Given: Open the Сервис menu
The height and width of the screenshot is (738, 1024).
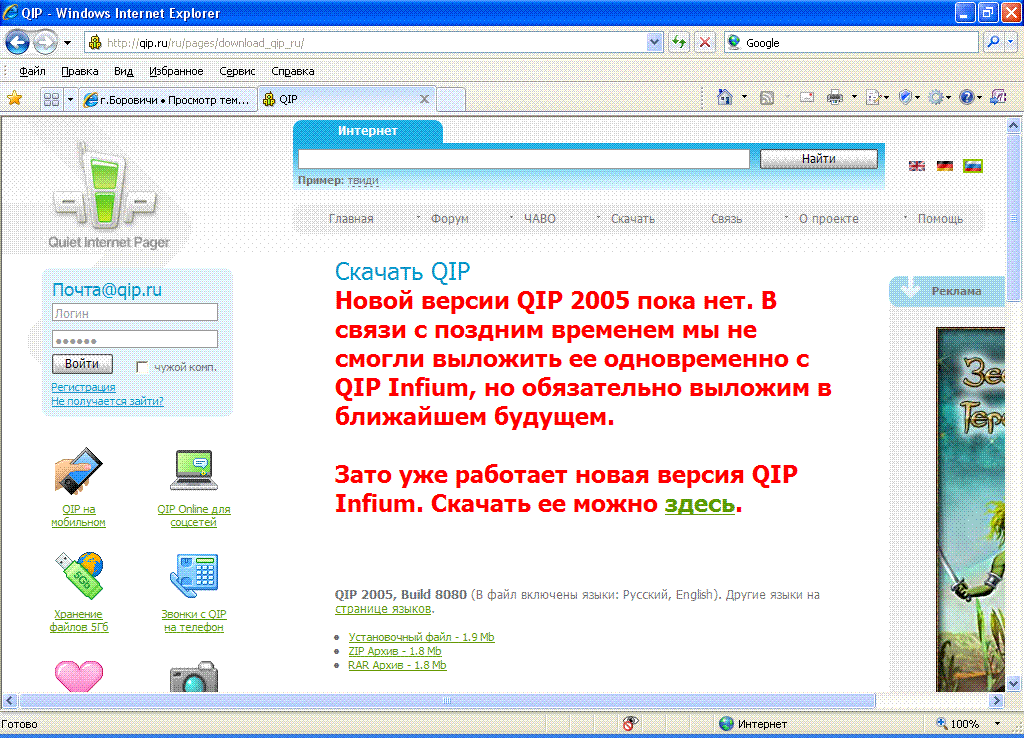Looking at the screenshot, I should pyautogui.click(x=237, y=71).
